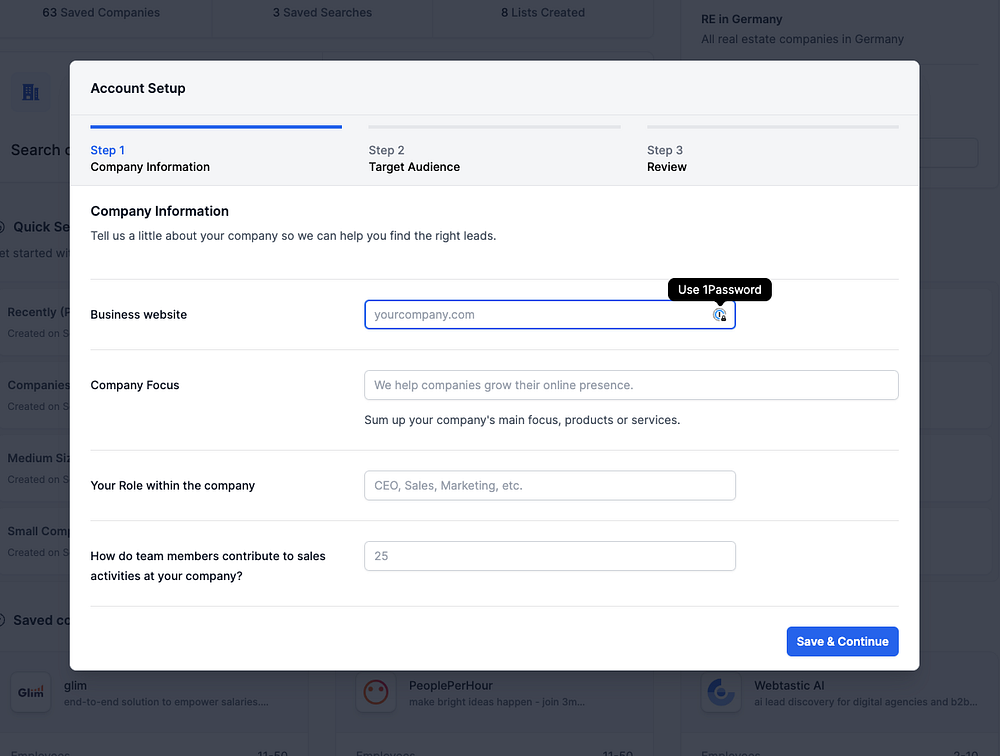This screenshot has height=756, width=1000.
Task: Jump to Step 3 Review
Action: coord(666,158)
